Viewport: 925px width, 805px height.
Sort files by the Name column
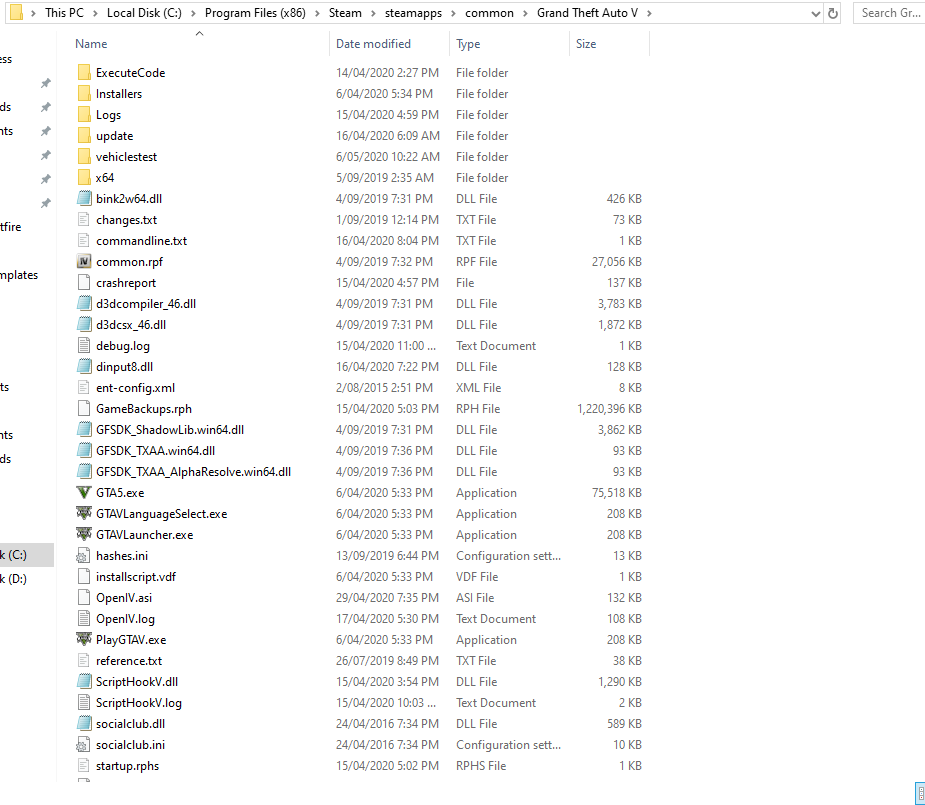tap(91, 44)
